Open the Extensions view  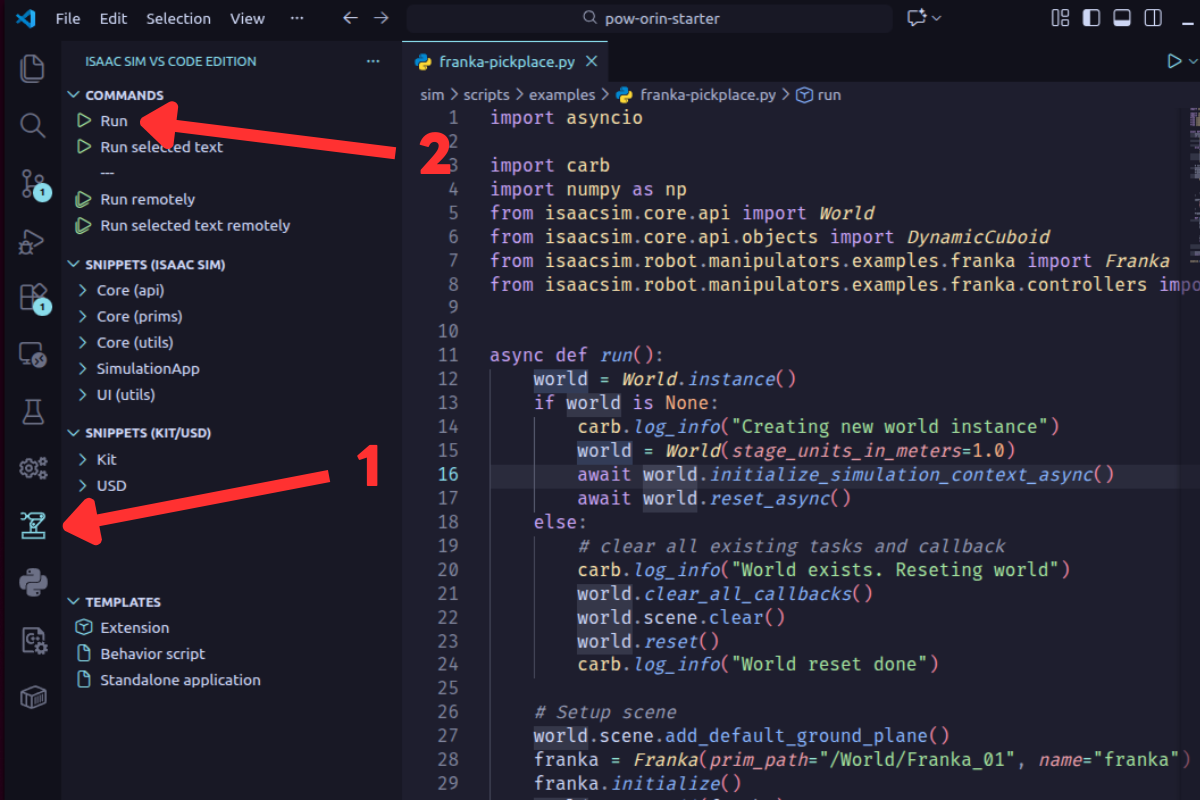tap(32, 298)
